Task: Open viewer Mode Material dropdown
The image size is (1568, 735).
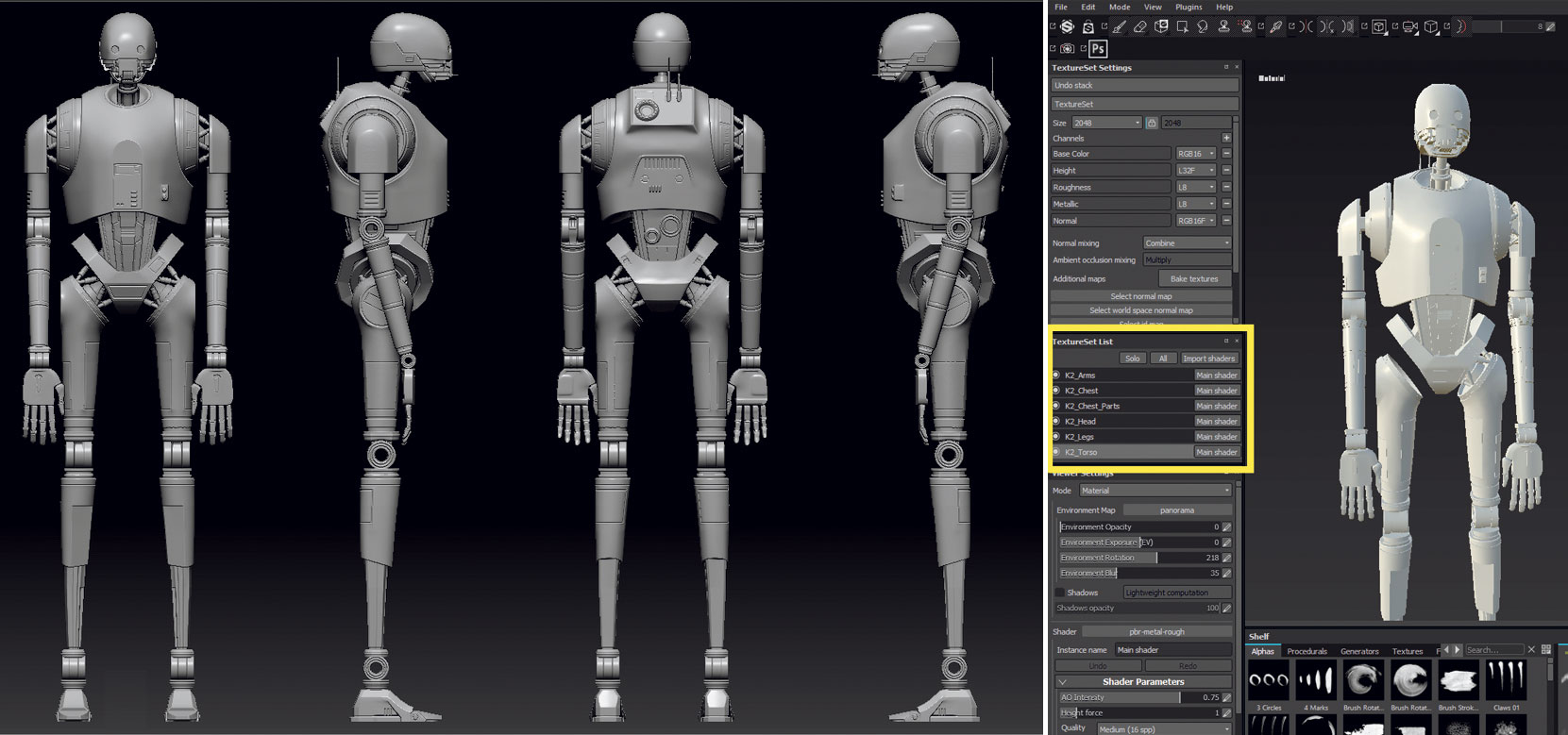Action: [x=1155, y=491]
